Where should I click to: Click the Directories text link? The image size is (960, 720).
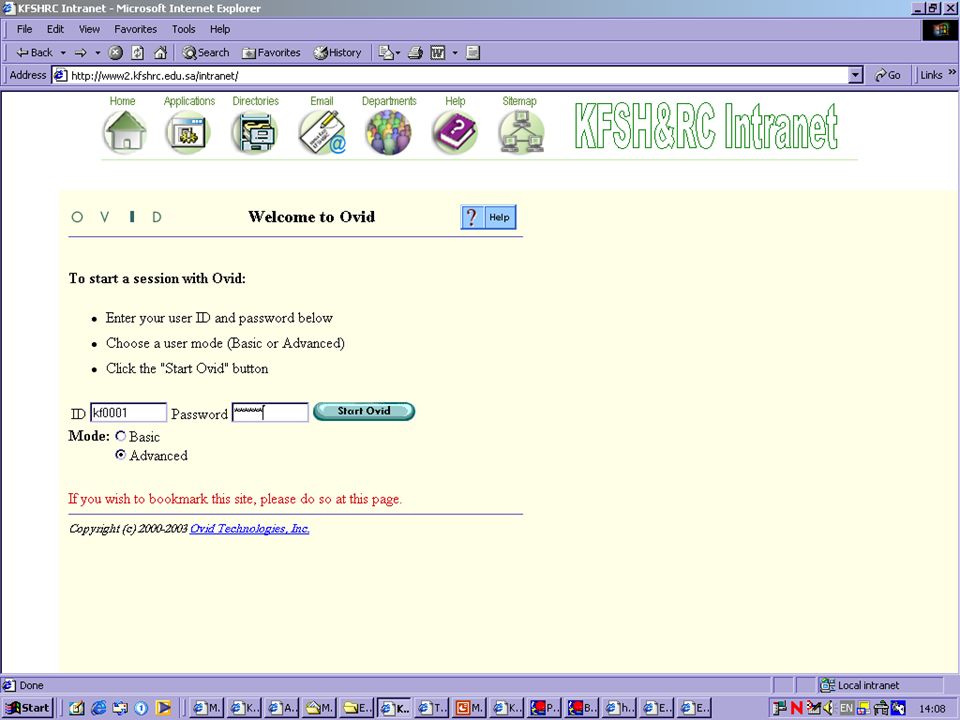[255, 101]
